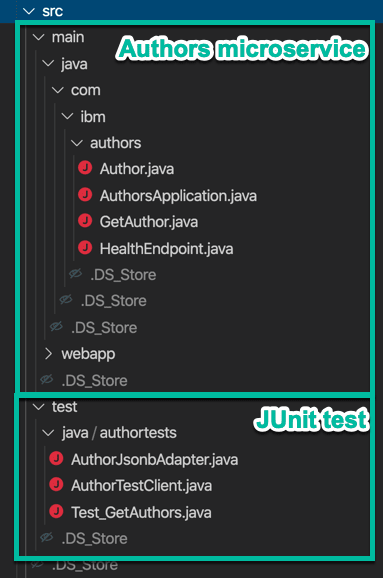Open AuthorsApplication.java file
The width and height of the screenshot is (383, 578).
pyautogui.click(x=178, y=196)
